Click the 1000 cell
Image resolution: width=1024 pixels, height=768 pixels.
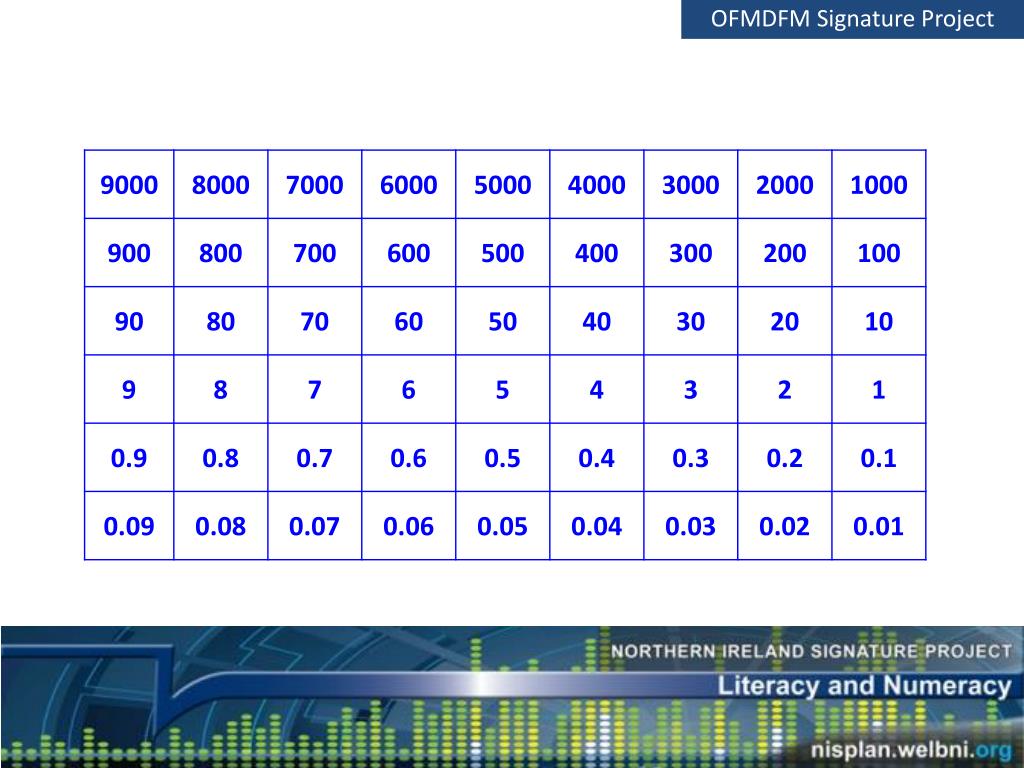(x=879, y=185)
